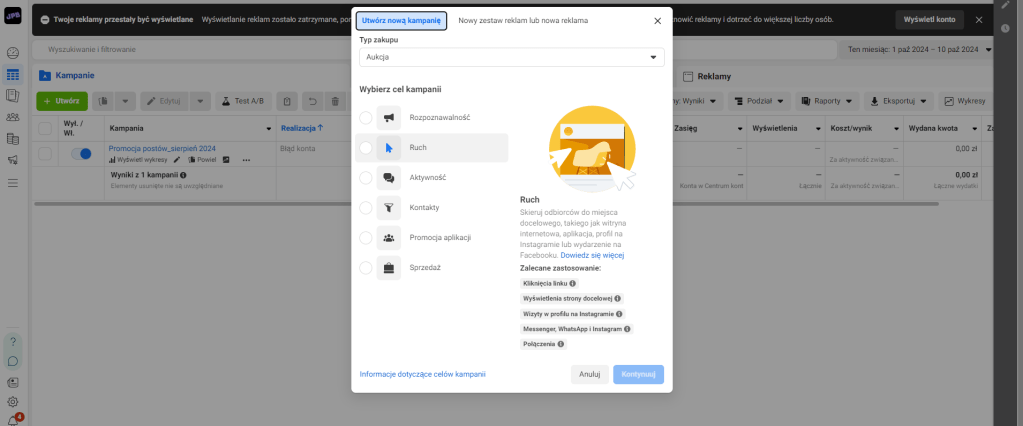
Task: Open notifications bell with badge
Action: click(x=12, y=421)
